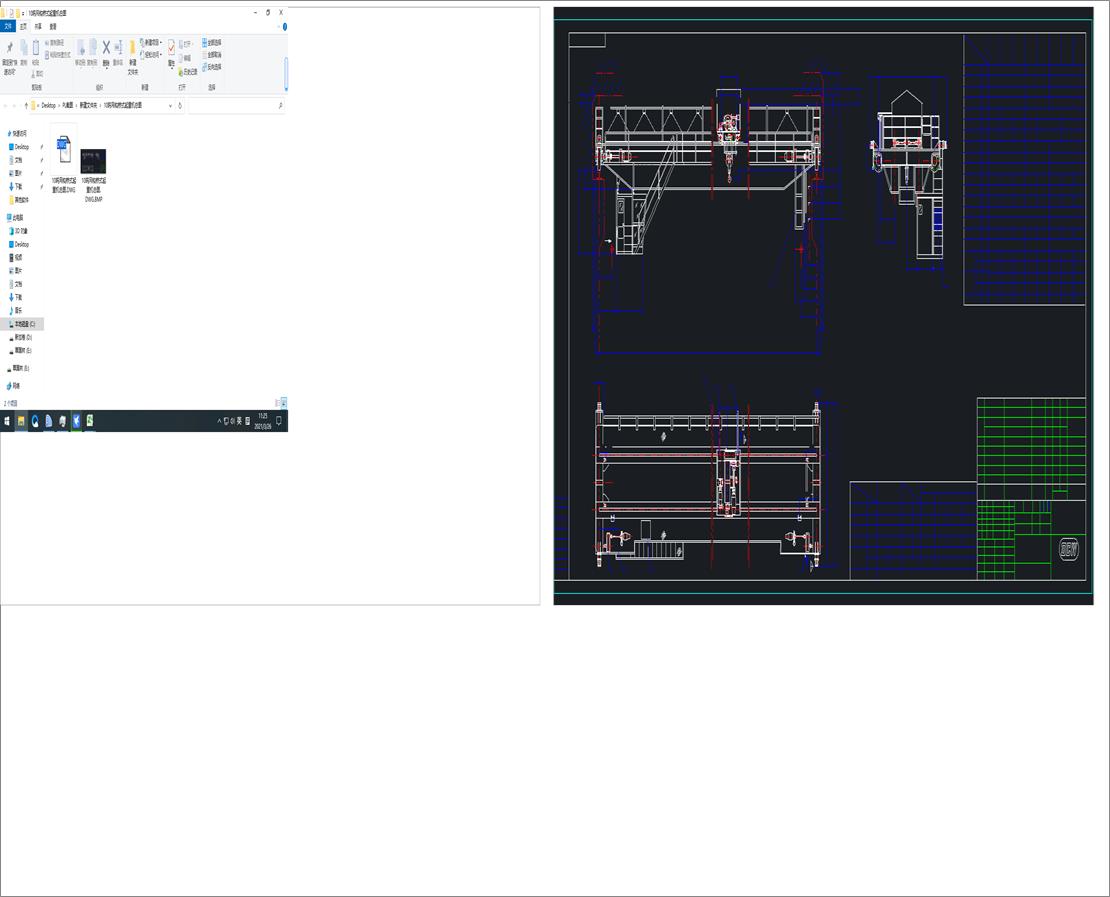
Task: Click the red X delete icon
Action: [x=106, y=47]
